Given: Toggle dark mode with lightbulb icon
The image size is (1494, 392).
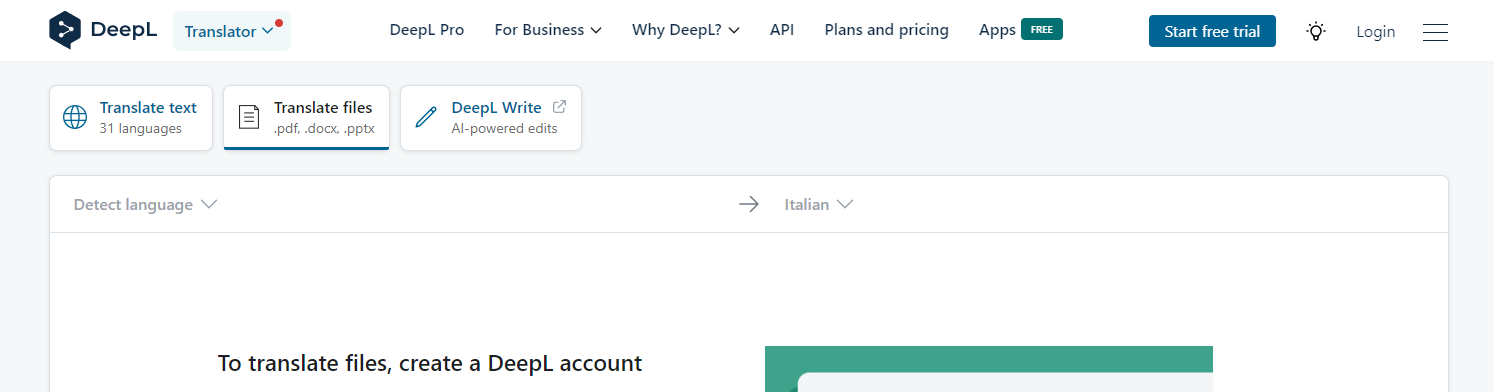Looking at the screenshot, I should [x=1316, y=31].
